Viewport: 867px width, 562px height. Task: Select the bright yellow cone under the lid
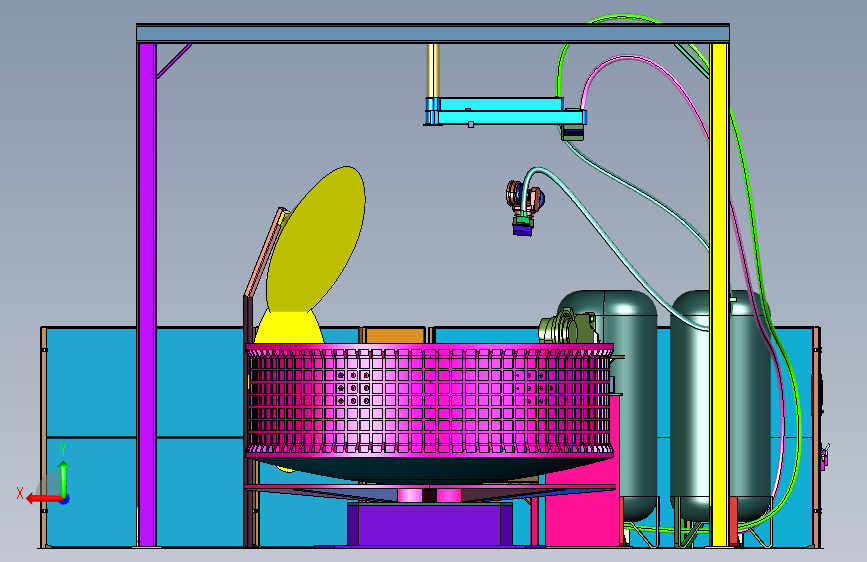tap(289, 327)
